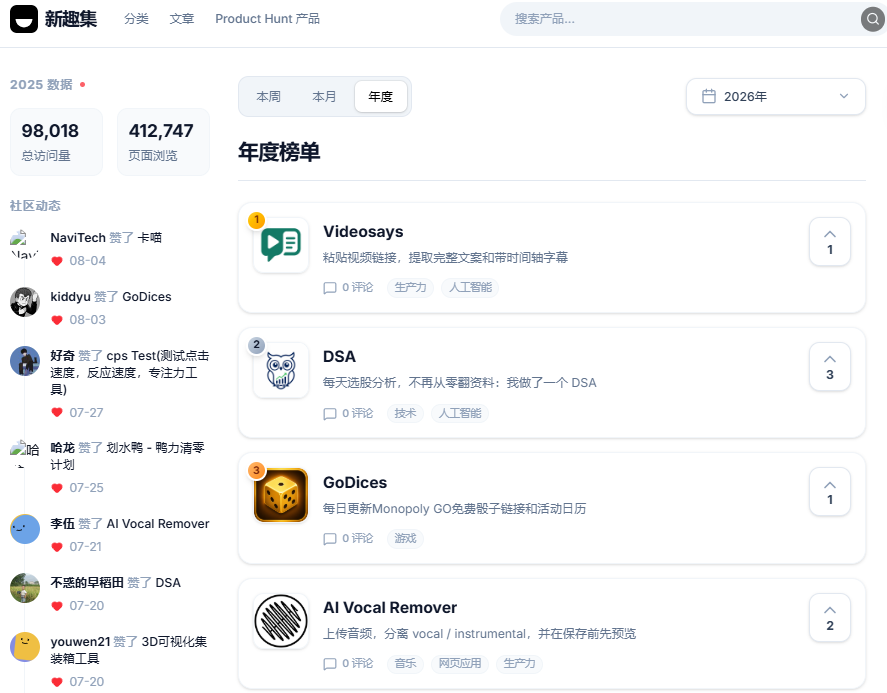This screenshot has height=693, width=887.
Task: Open DSA product title
Action: 339,356
